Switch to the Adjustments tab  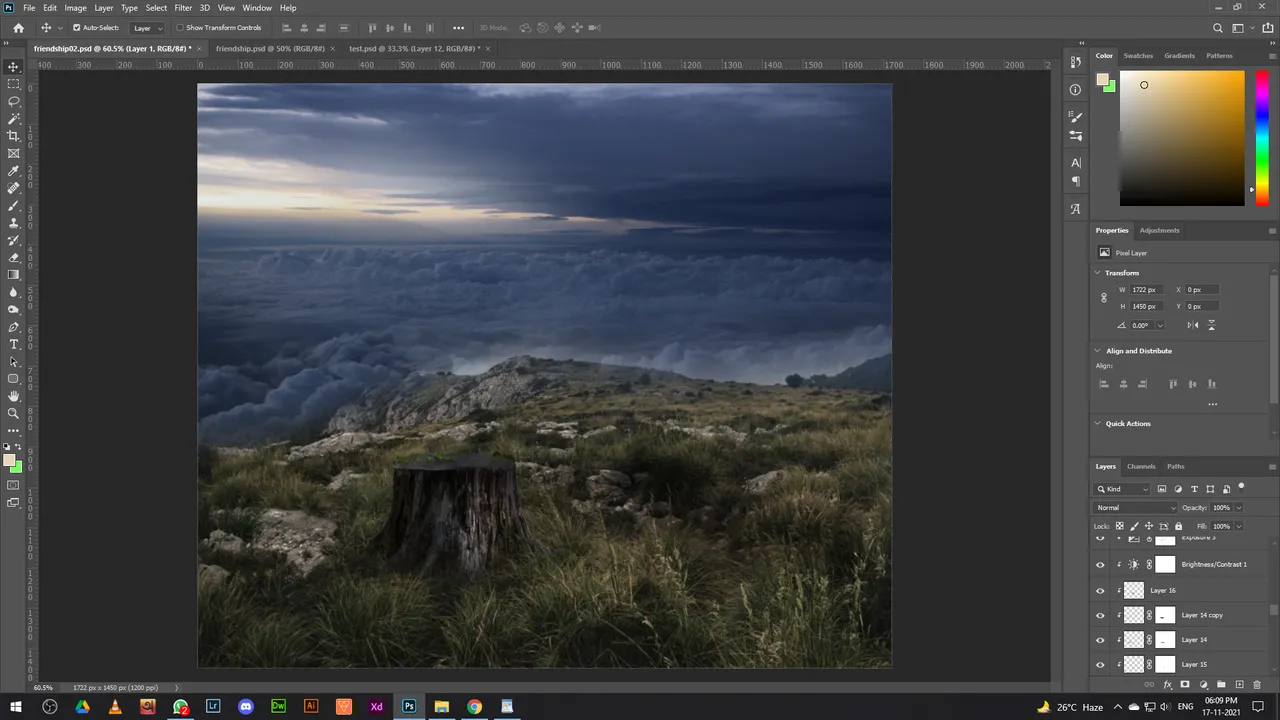click(1159, 230)
